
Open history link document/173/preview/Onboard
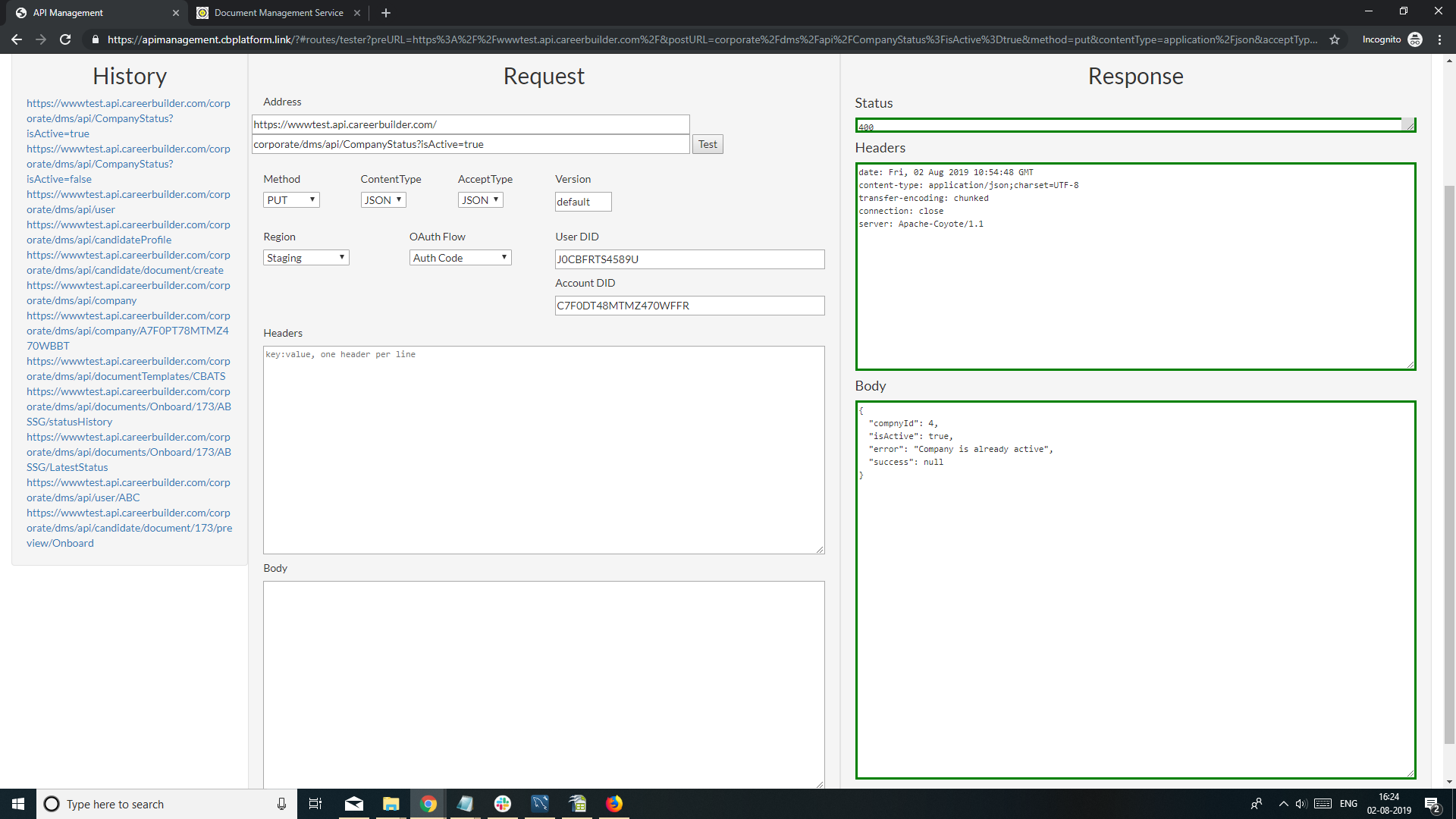click(x=129, y=528)
